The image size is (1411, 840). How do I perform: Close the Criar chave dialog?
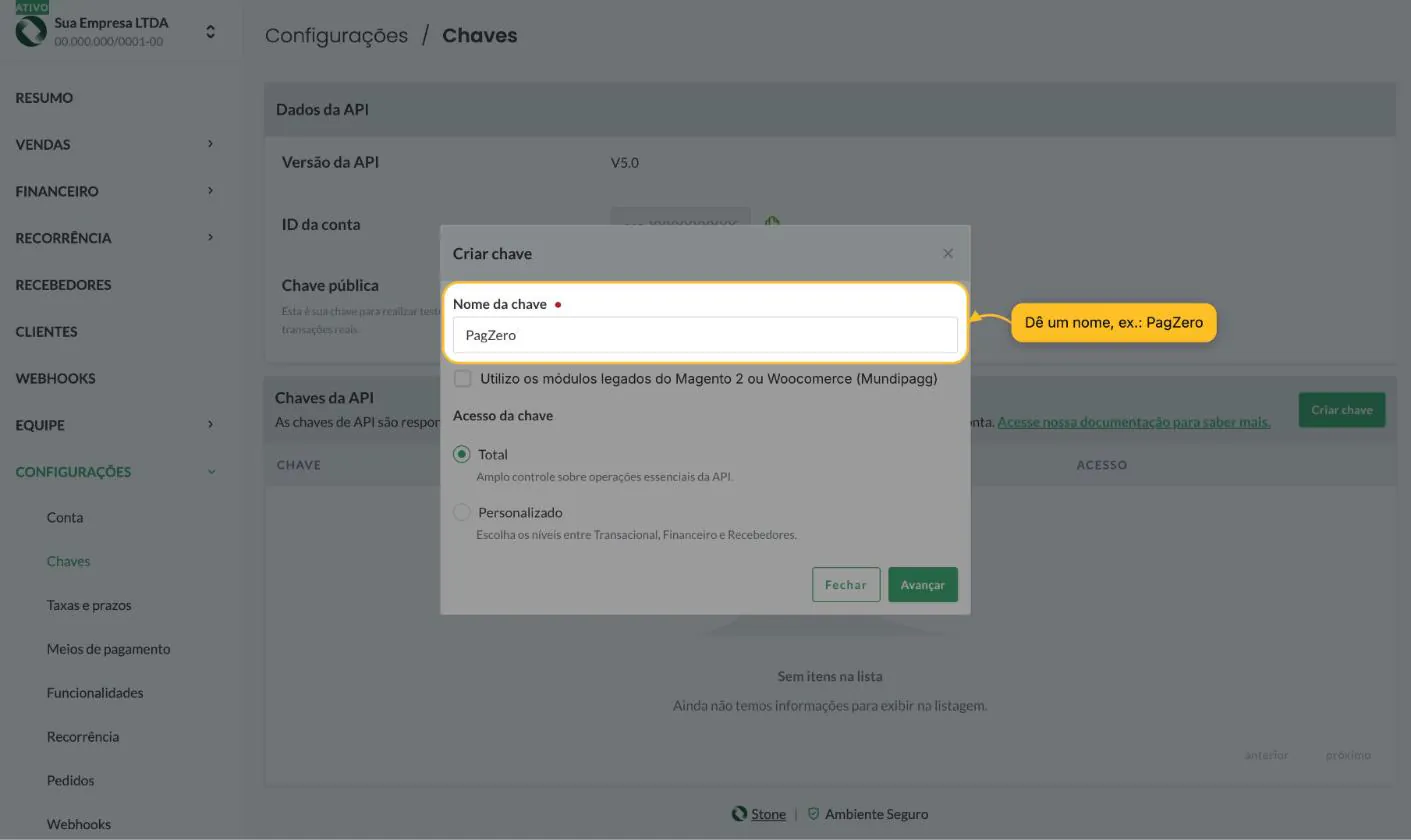coord(948,254)
